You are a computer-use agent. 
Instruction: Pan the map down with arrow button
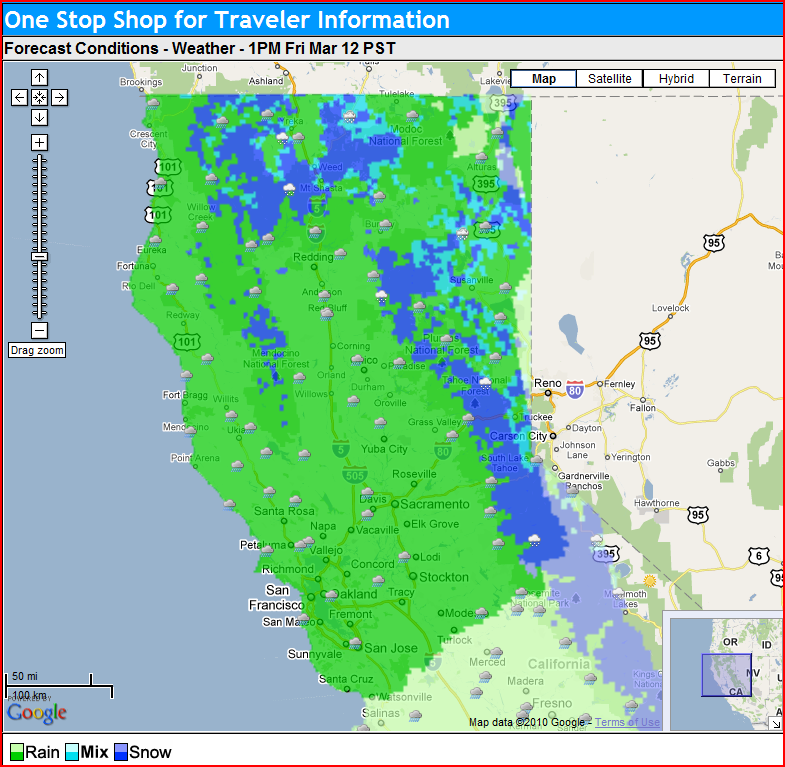[39, 117]
